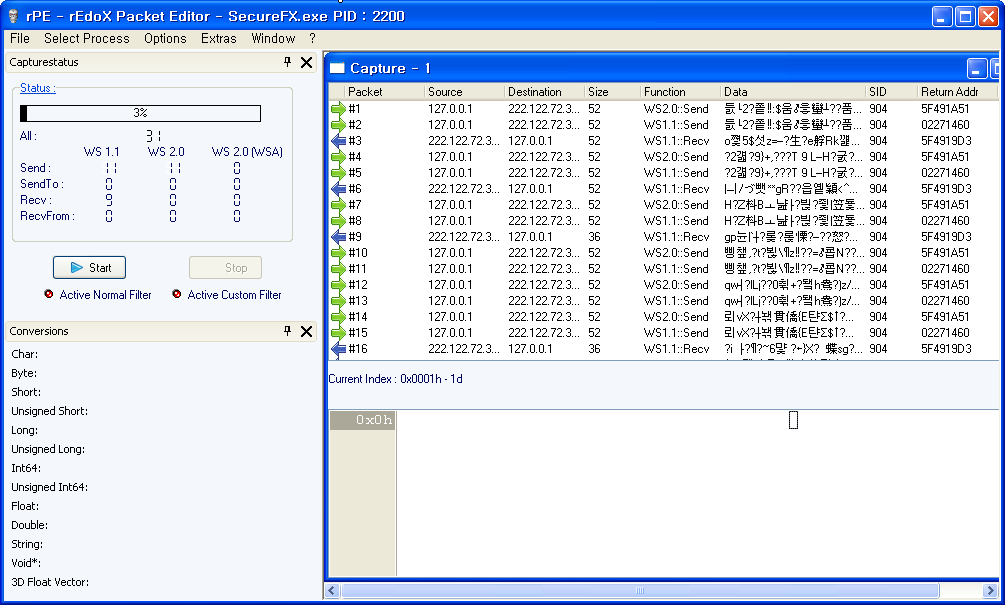Open the Options menu

coord(165,38)
